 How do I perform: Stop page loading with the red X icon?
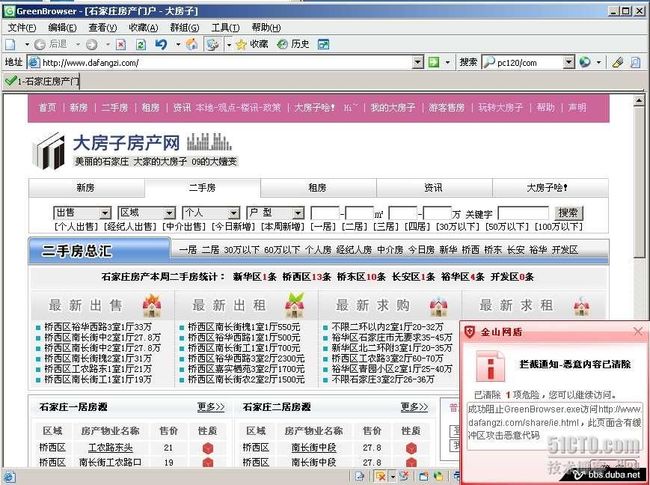pyautogui.click(x=121, y=44)
